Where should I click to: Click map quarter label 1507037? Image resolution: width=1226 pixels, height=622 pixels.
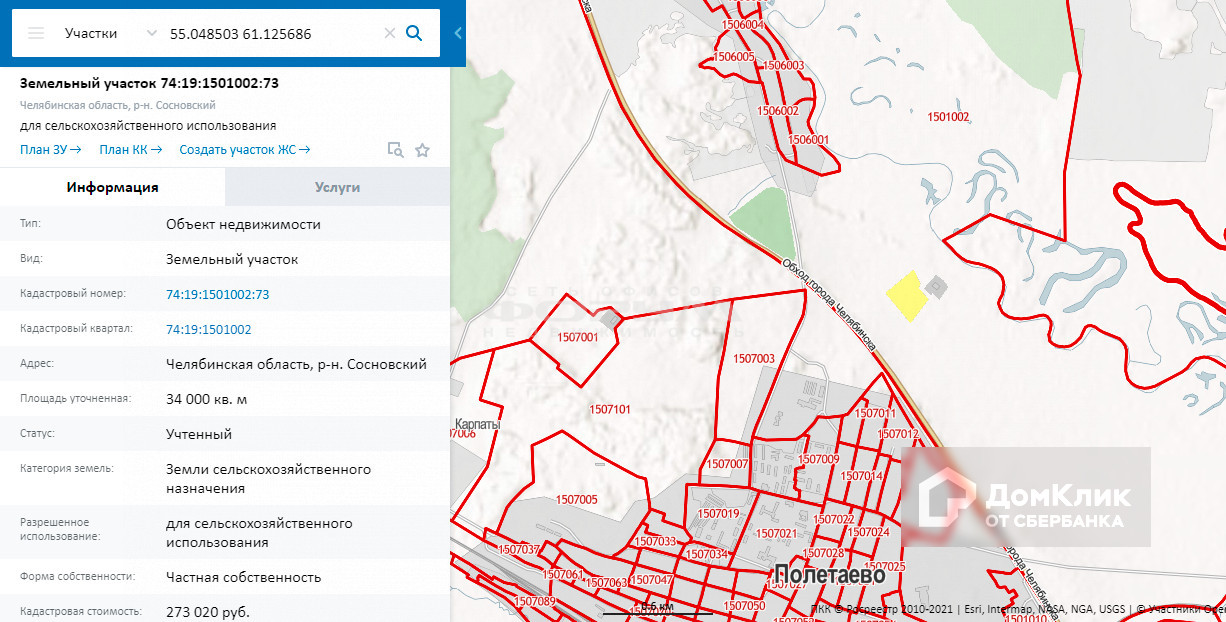point(519,549)
